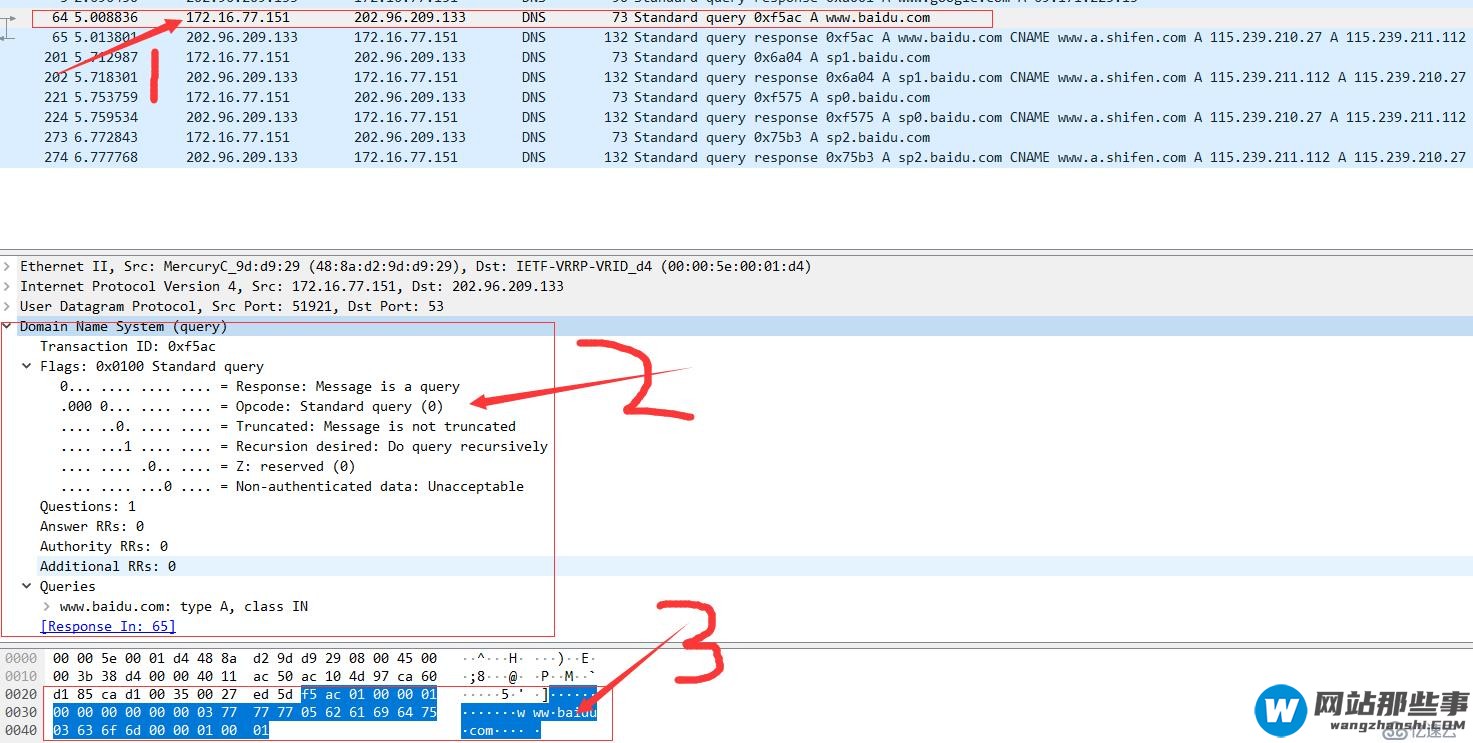Viewport: 1473px width, 743px height.
Task: Select the Additional RRs: 0 field
Action: coord(108,566)
